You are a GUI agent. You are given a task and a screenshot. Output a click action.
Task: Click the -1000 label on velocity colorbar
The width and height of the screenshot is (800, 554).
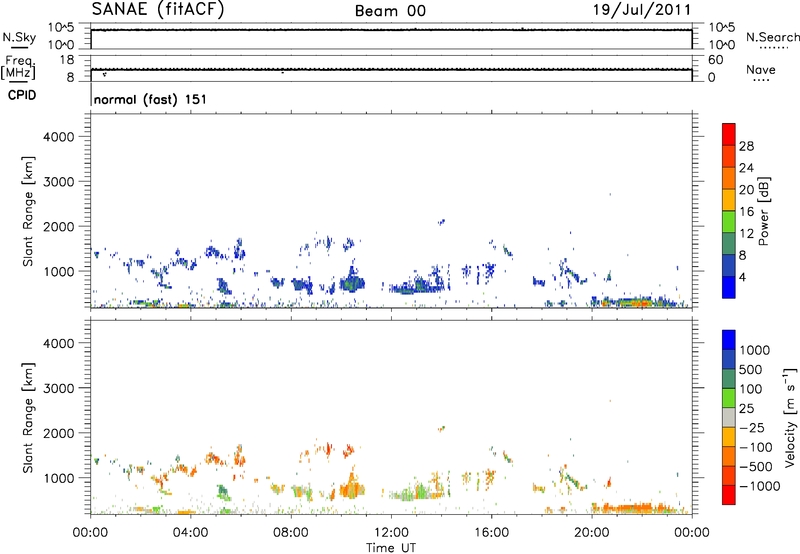pyautogui.click(x=760, y=486)
